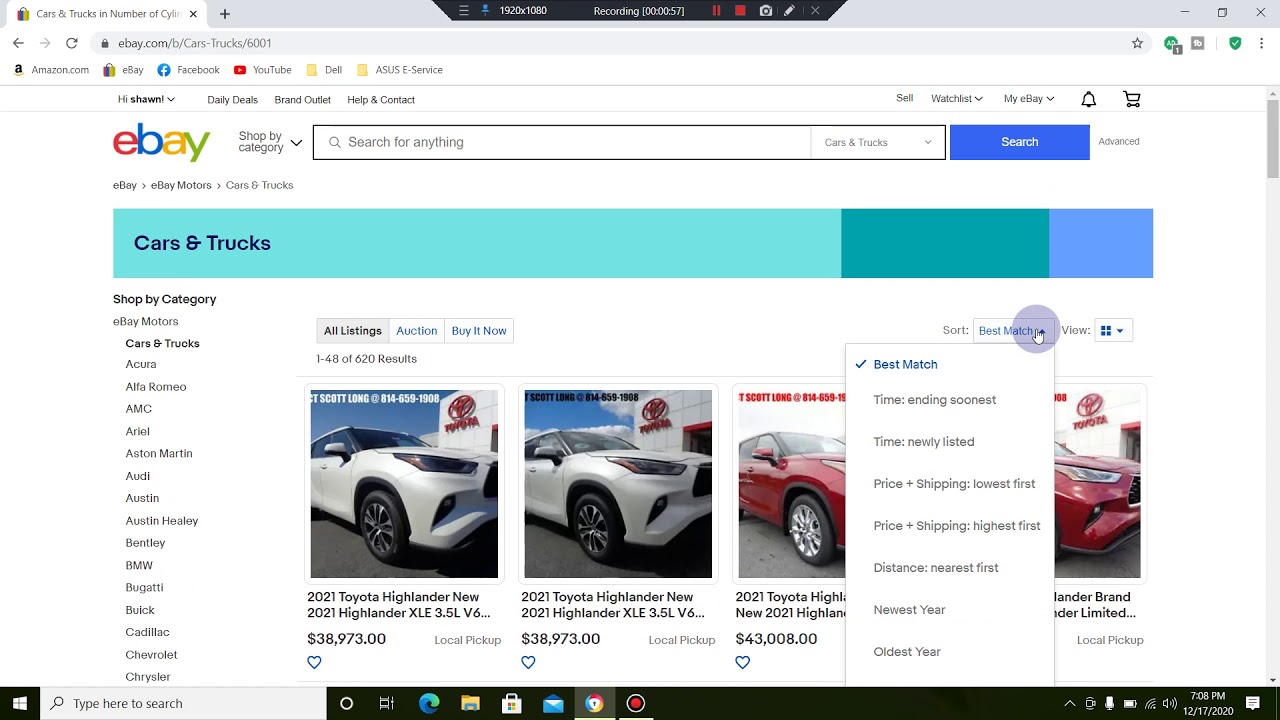Sort by Price + Shipping: lowest first
1280x720 pixels.
[x=954, y=484]
